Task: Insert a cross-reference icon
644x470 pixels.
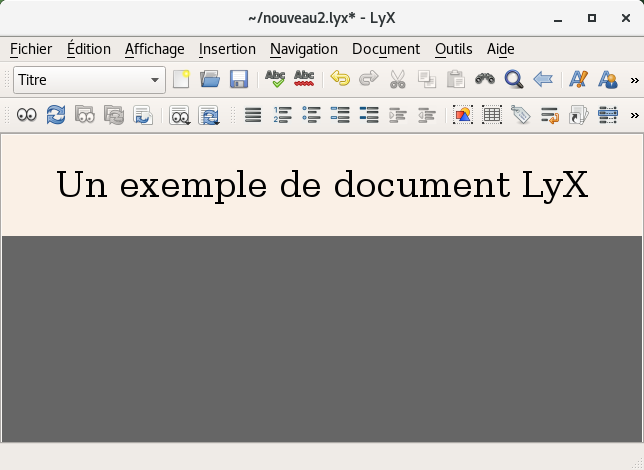Action: (550, 115)
